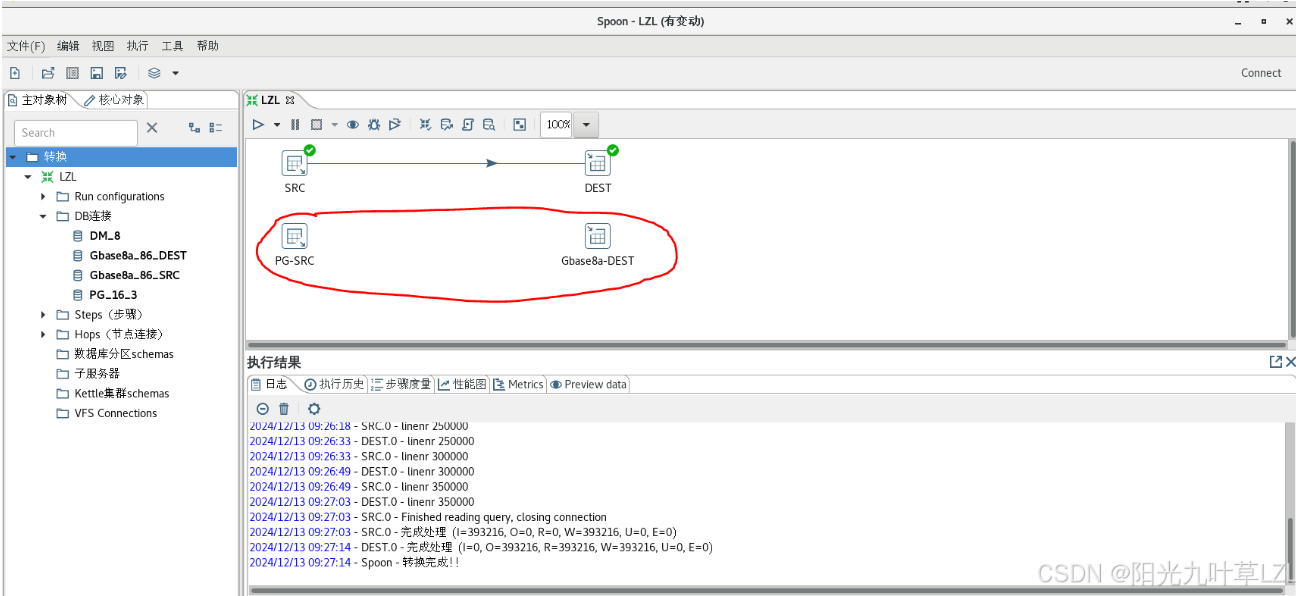Click the replay transformation icon

tap(395, 125)
